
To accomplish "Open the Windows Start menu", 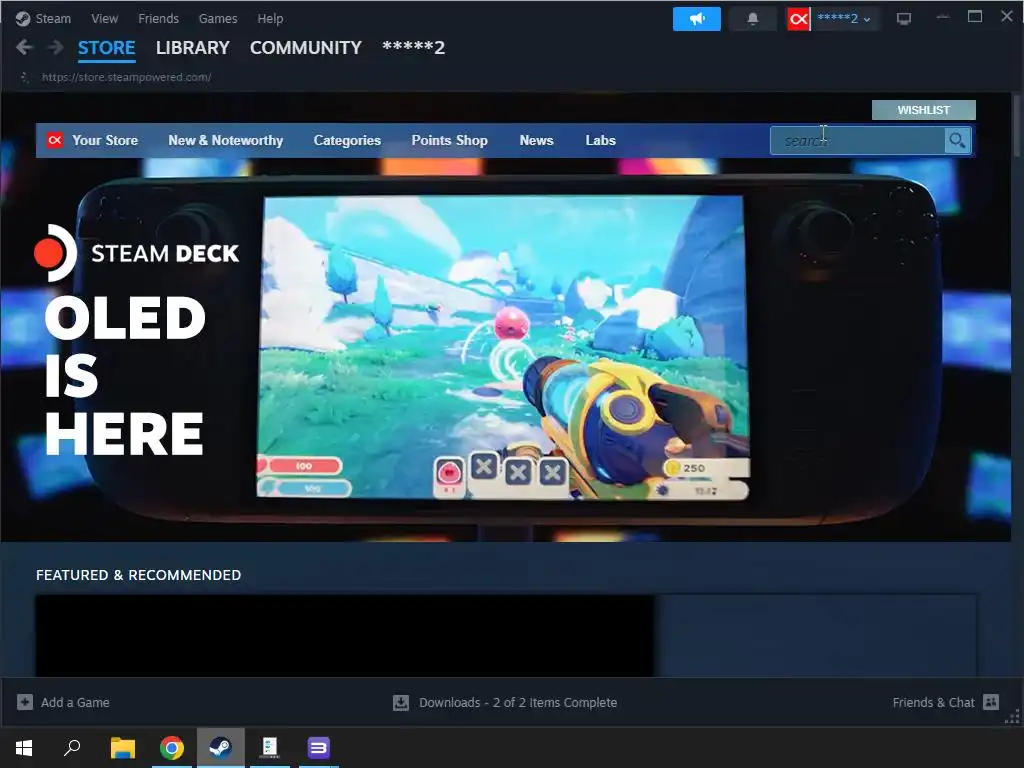I will point(24,748).
